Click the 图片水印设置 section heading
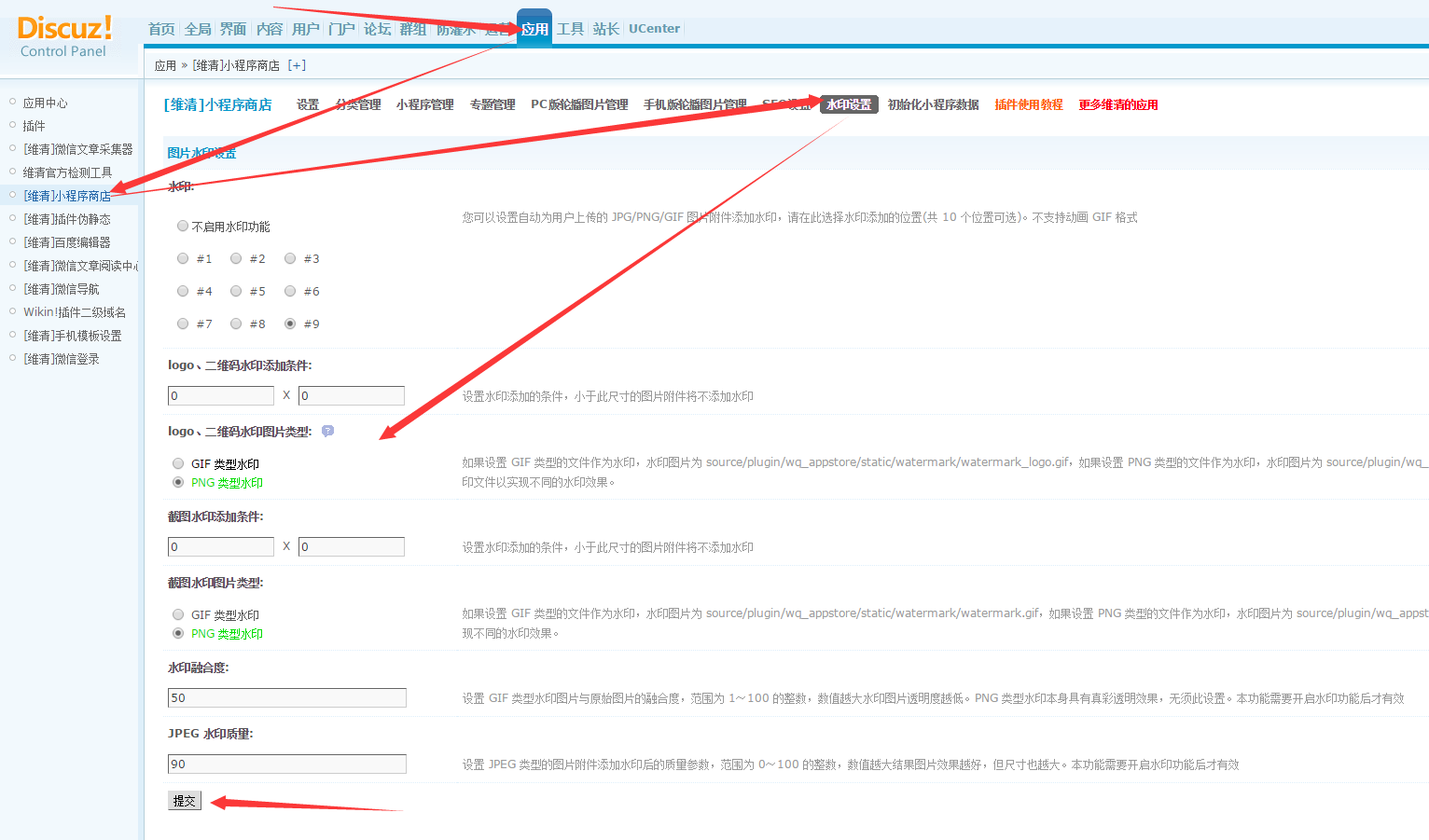 [201, 153]
